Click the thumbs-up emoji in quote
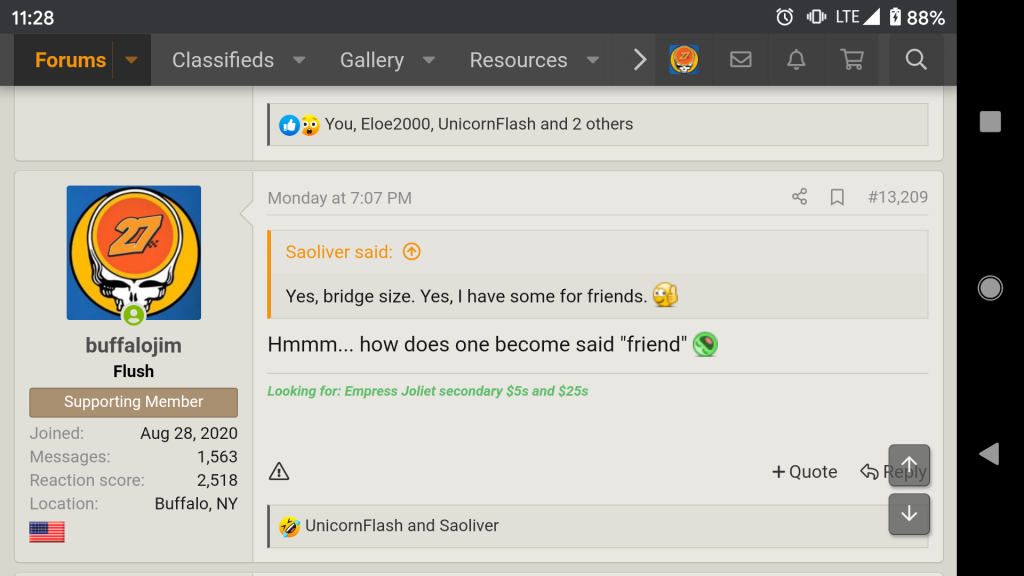Screen dimensions: 1024x576 pyautogui.click(x=665, y=295)
